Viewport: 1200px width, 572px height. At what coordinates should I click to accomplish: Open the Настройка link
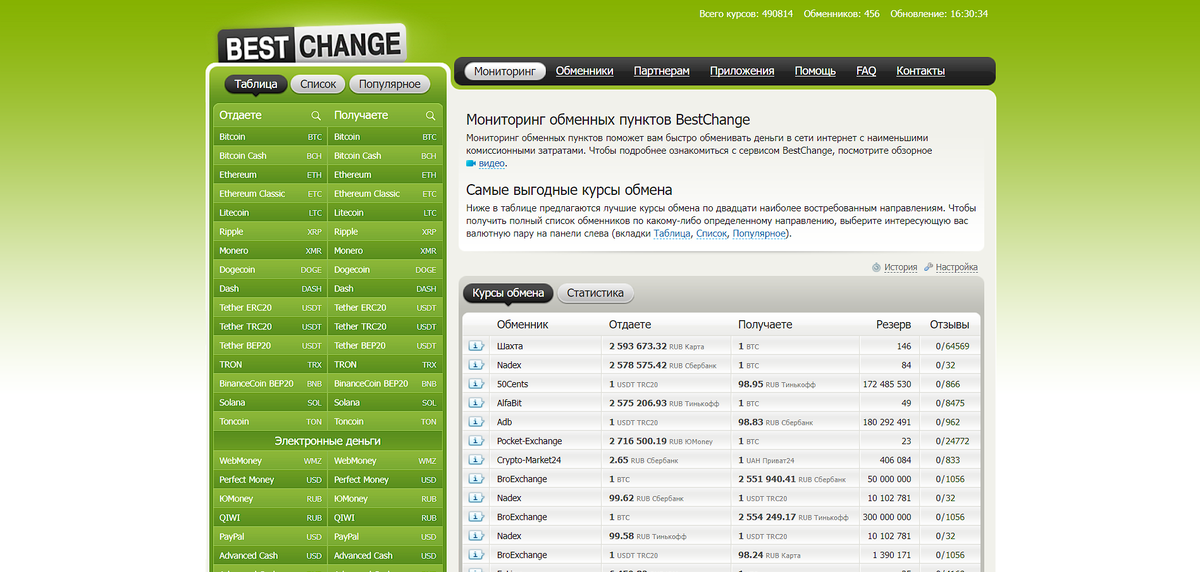click(x=957, y=267)
